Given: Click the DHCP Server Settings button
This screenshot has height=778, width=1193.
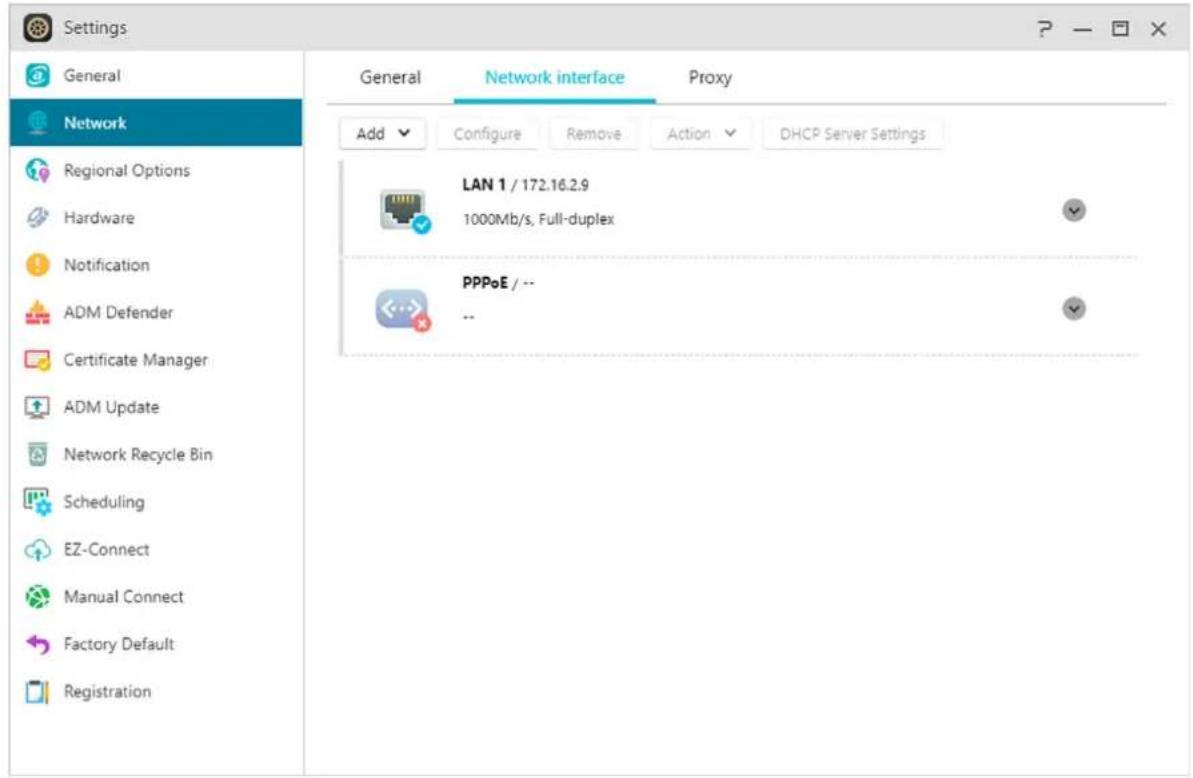Looking at the screenshot, I should click(x=853, y=134).
